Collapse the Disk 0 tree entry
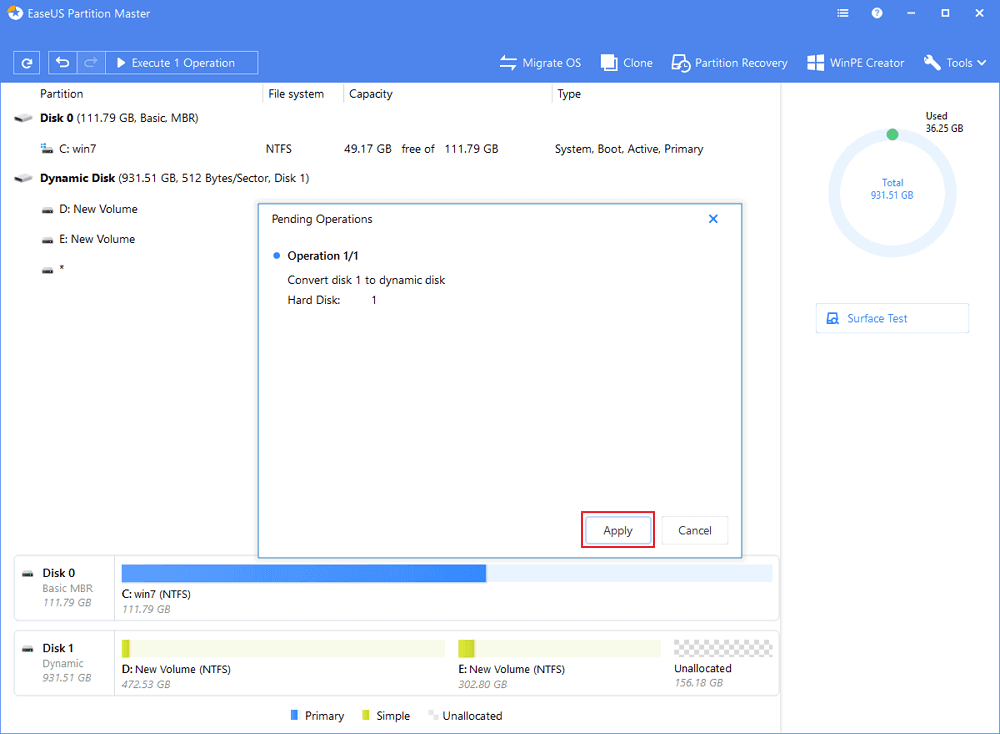This screenshot has width=1000, height=734. pos(22,117)
